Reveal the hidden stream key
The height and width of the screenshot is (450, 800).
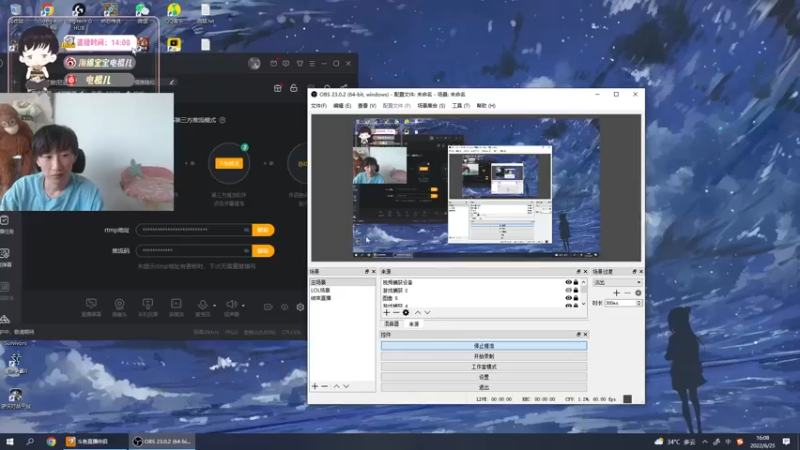246,251
